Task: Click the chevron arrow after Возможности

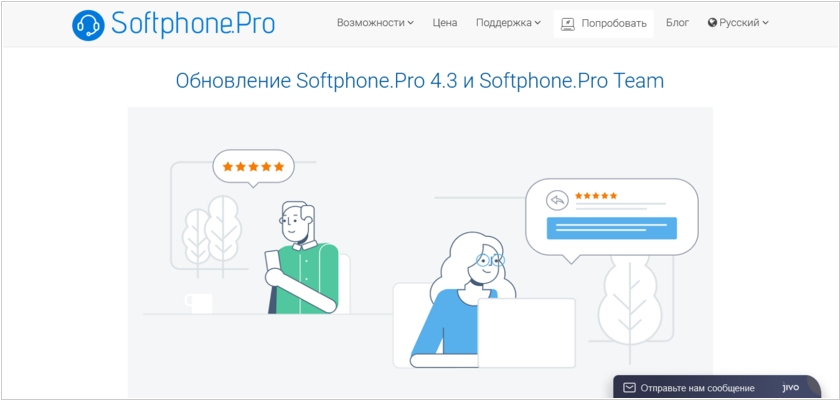Action: [410, 23]
